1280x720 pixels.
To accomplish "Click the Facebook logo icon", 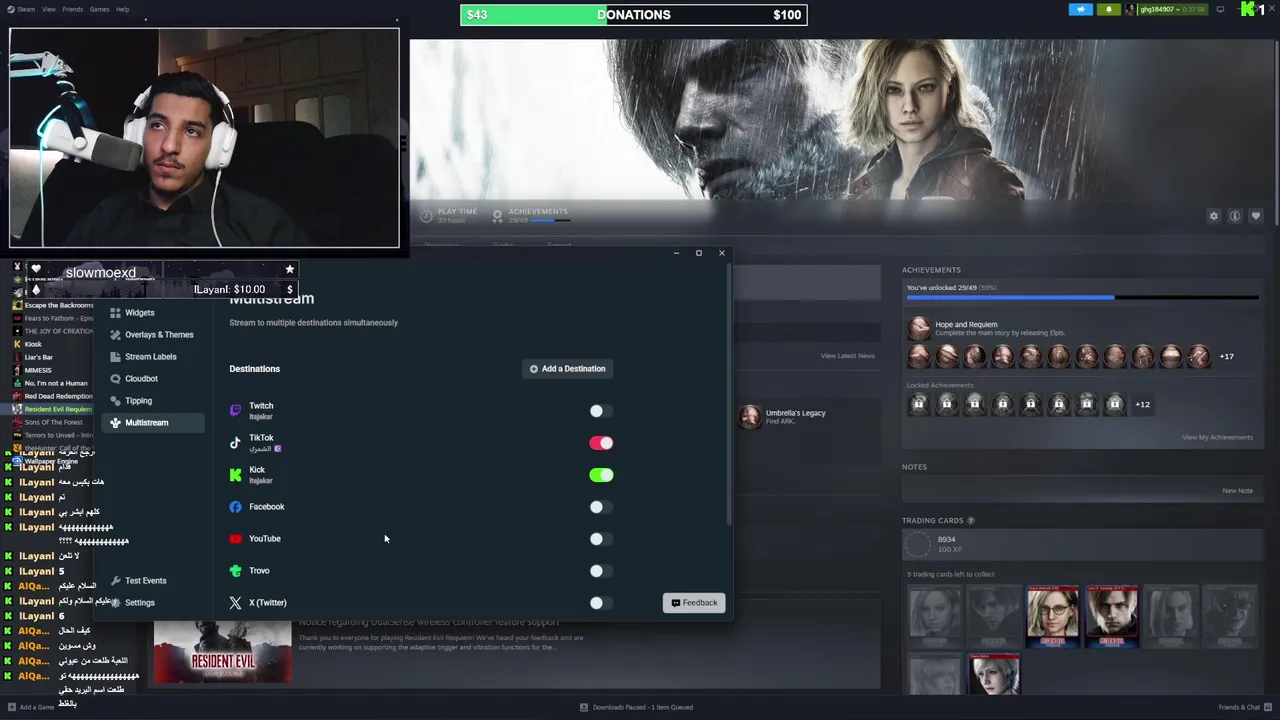I will tap(235, 507).
